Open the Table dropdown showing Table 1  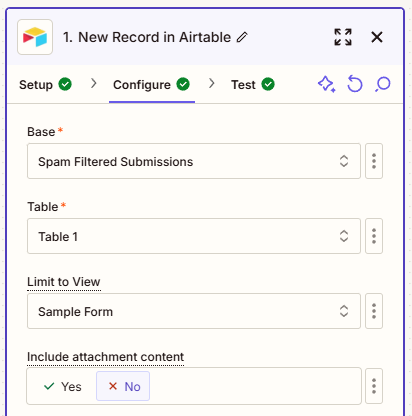click(x=194, y=236)
